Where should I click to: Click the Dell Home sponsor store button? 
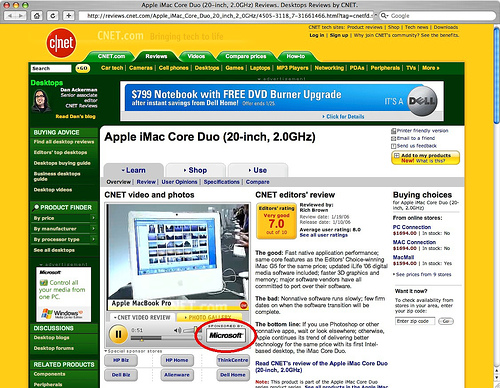pyautogui.click(x=233, y=375)
